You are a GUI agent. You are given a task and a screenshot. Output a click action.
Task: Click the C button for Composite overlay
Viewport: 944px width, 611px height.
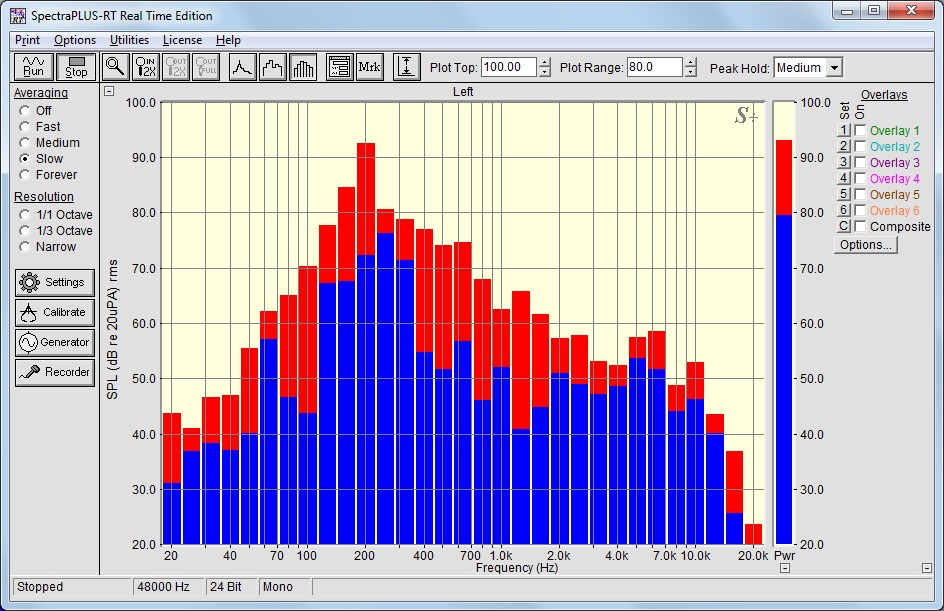[843, 226]
